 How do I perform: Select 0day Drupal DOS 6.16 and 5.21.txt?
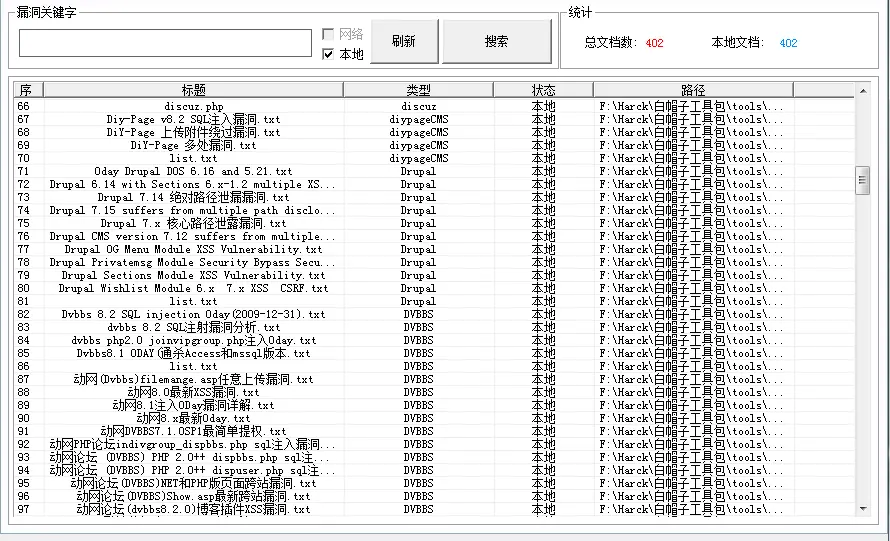(x=194, y=171)
